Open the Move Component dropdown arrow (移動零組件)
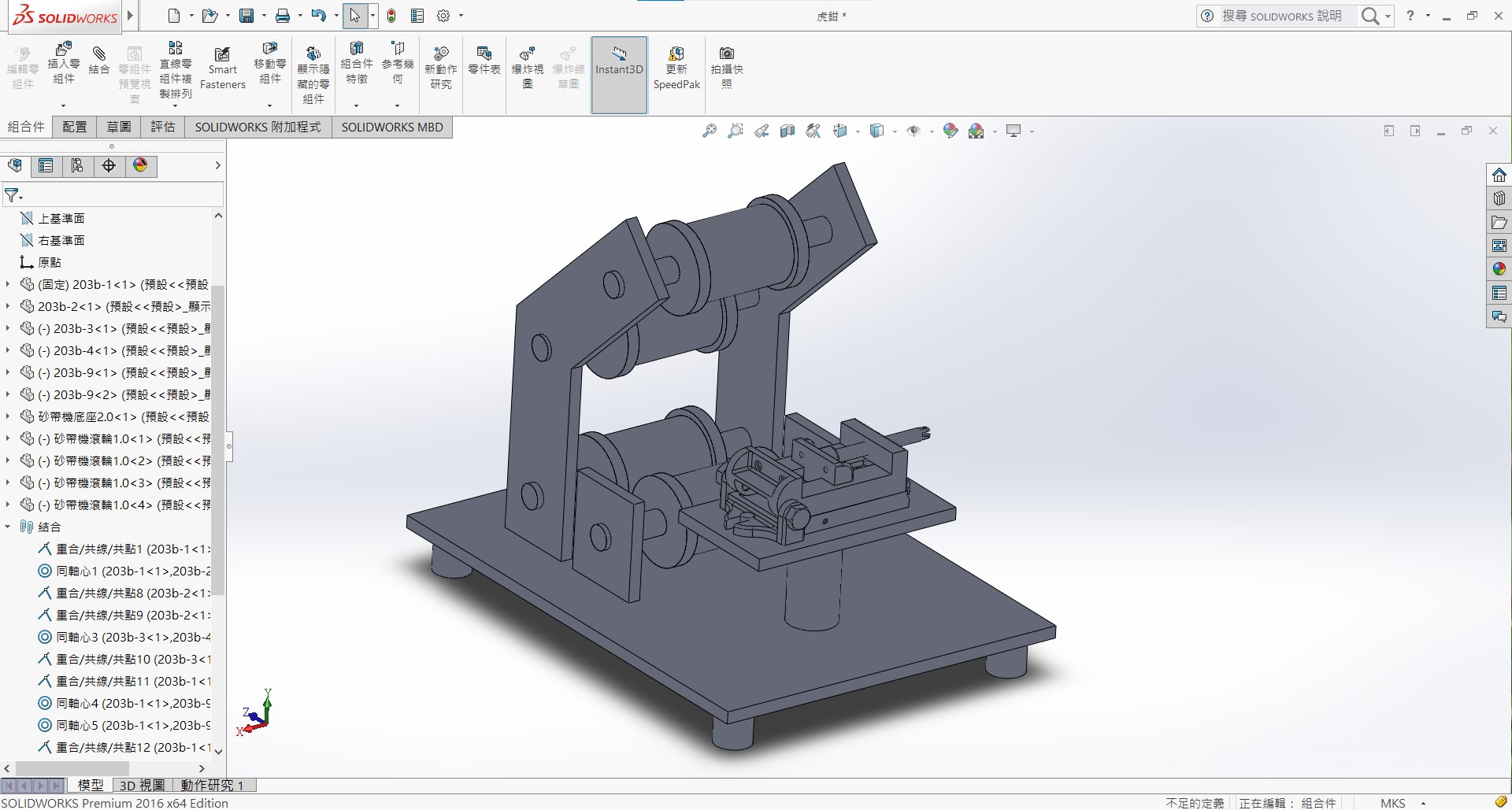Image resolution: width=1512 pixels, height=810 pixels. click(269, 105)
